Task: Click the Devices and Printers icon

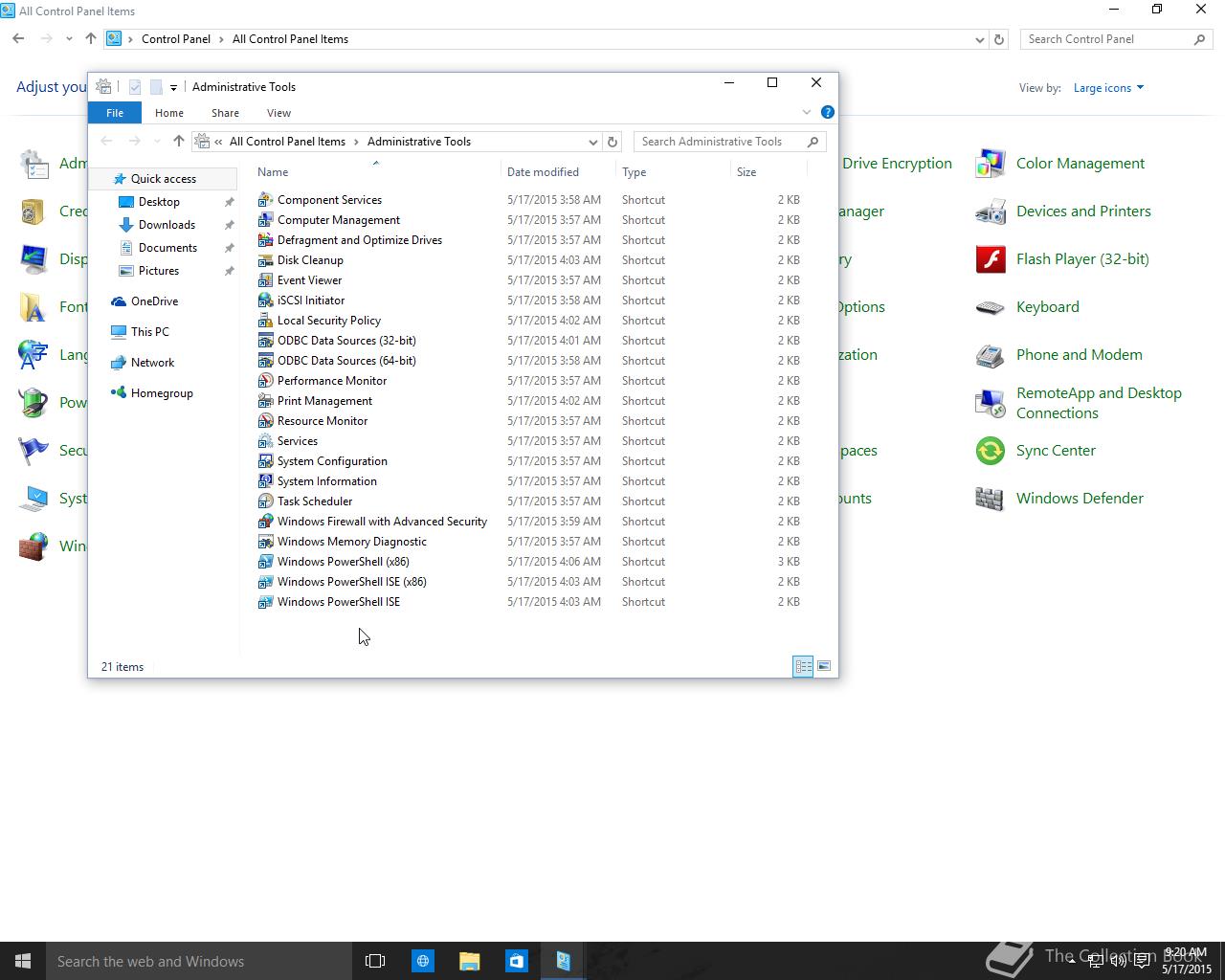Action: pyautogui.click(x=991, y=212)
